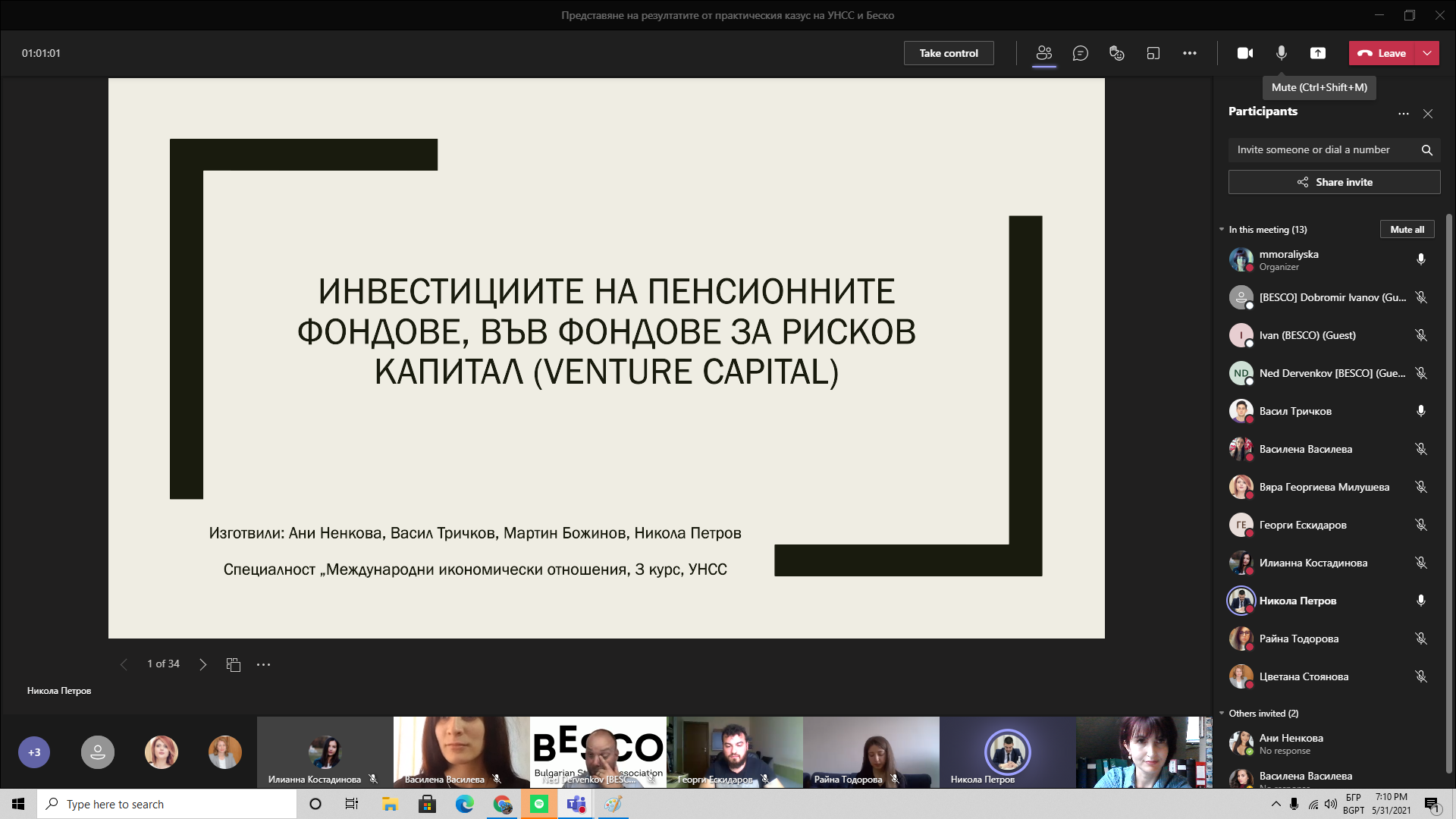Screen dimensions: 1456x819
Task: Click Никола Петров video tile
Action: (1007, 752)
